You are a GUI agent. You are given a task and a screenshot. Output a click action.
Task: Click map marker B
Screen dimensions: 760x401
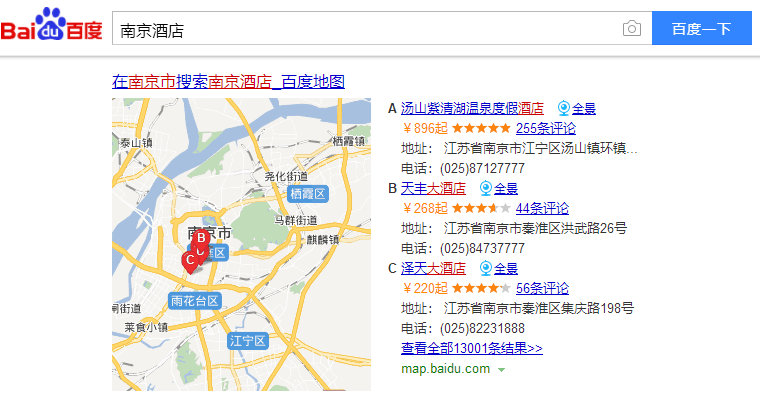tap(201, 239)
